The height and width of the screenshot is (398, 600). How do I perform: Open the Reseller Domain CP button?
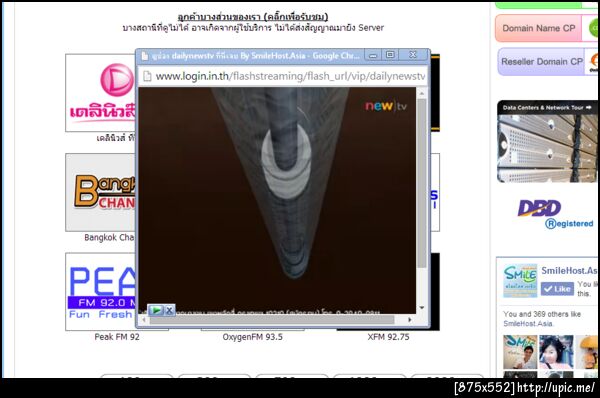click(548, 62)
